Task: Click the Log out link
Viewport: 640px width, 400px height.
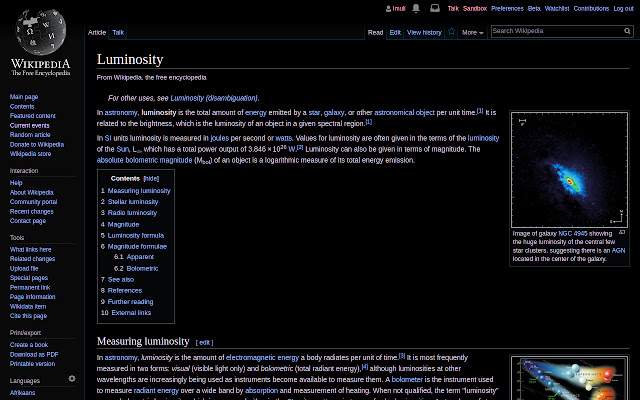Action: pyautogui.click(x=623, y=8)
